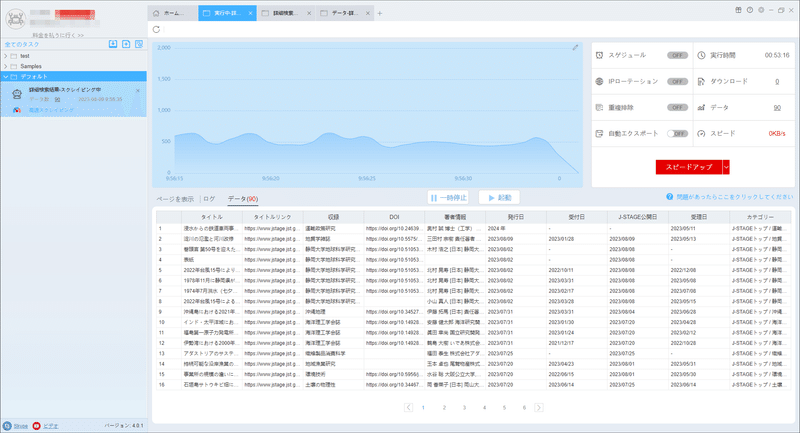Click the 高速スクレイピング speed icon
This screenshot has height=433, width=800.
click(x=17, y=110)
